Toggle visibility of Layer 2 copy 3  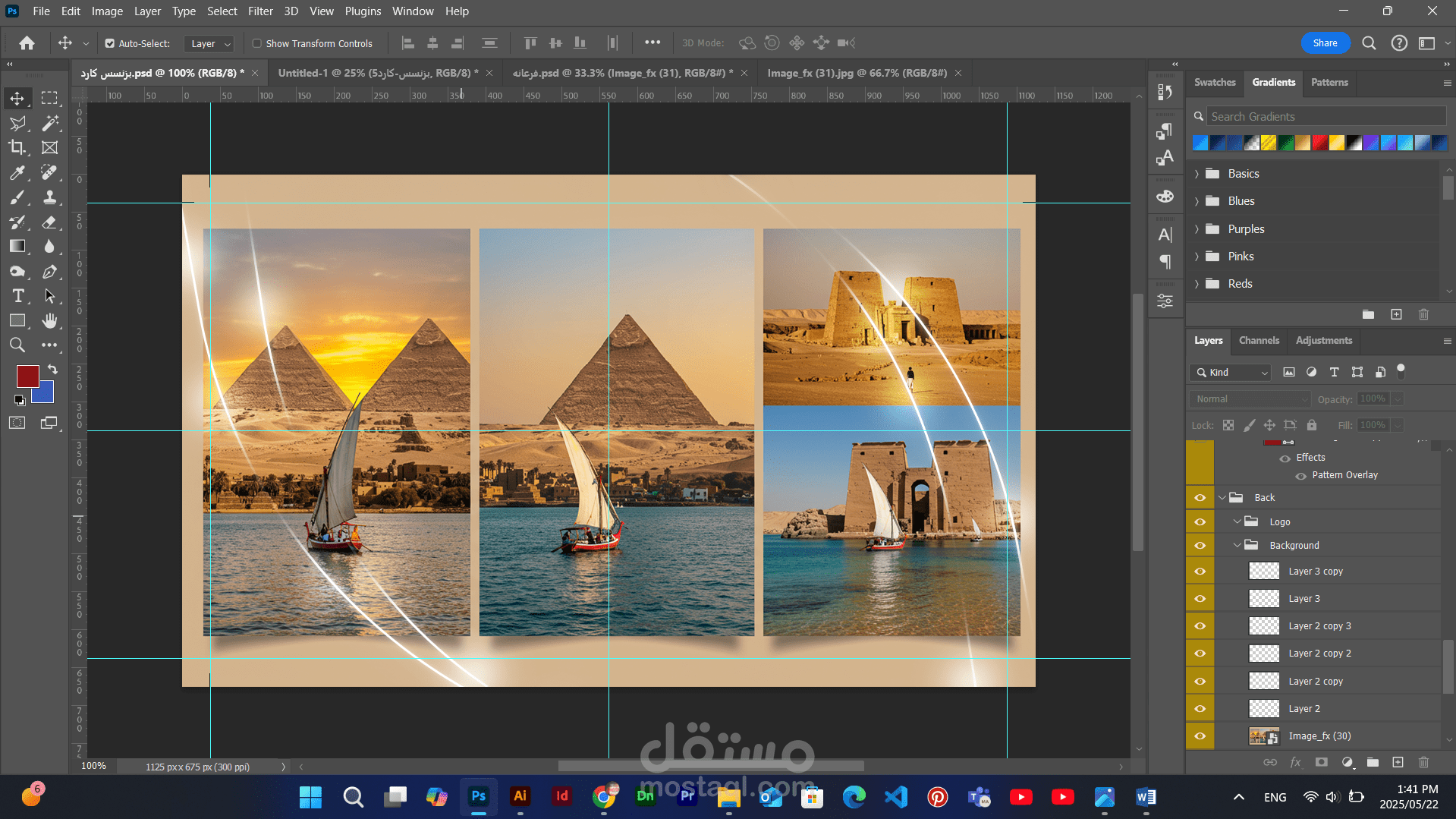click(x=1200, y=626)
